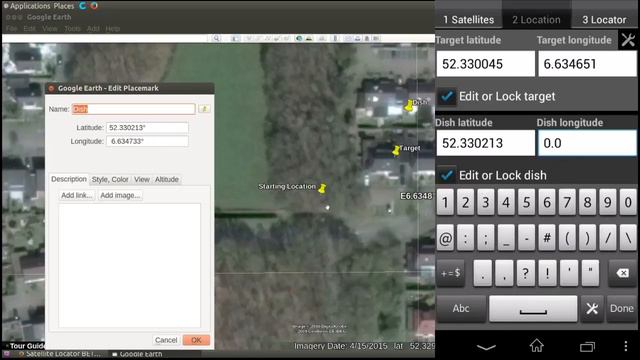
Task: Open the View tab in Edit Placemark dialog
Action: (x=142, y=179)
